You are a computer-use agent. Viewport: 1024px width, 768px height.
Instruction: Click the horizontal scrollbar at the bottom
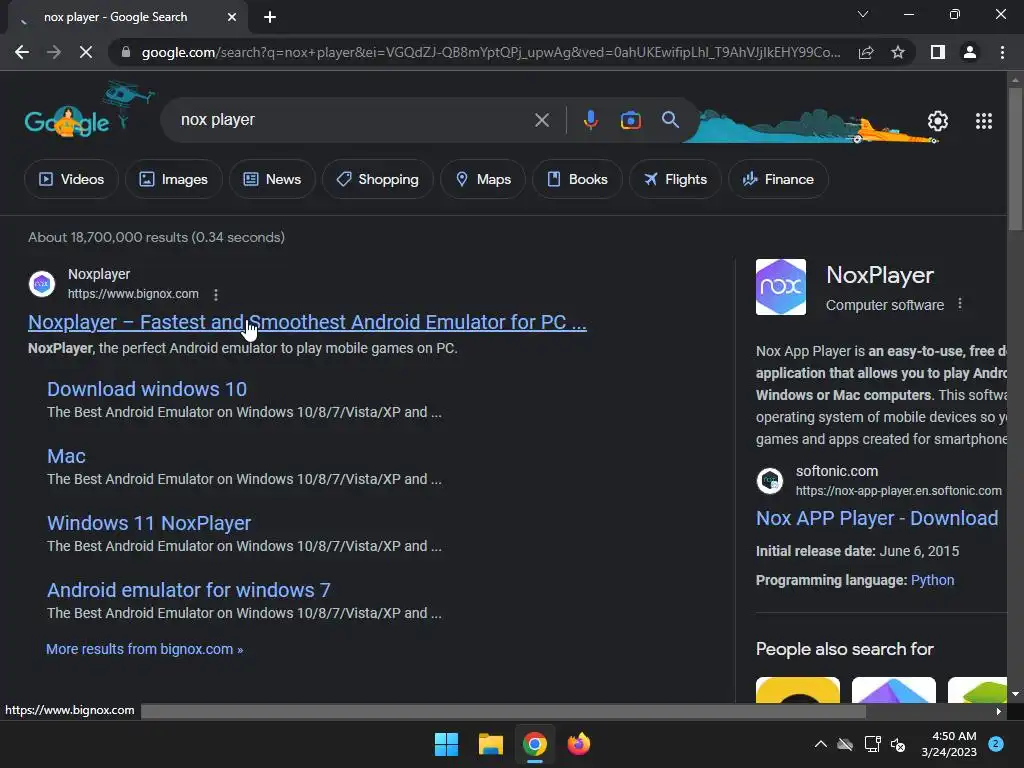[503, 711]
